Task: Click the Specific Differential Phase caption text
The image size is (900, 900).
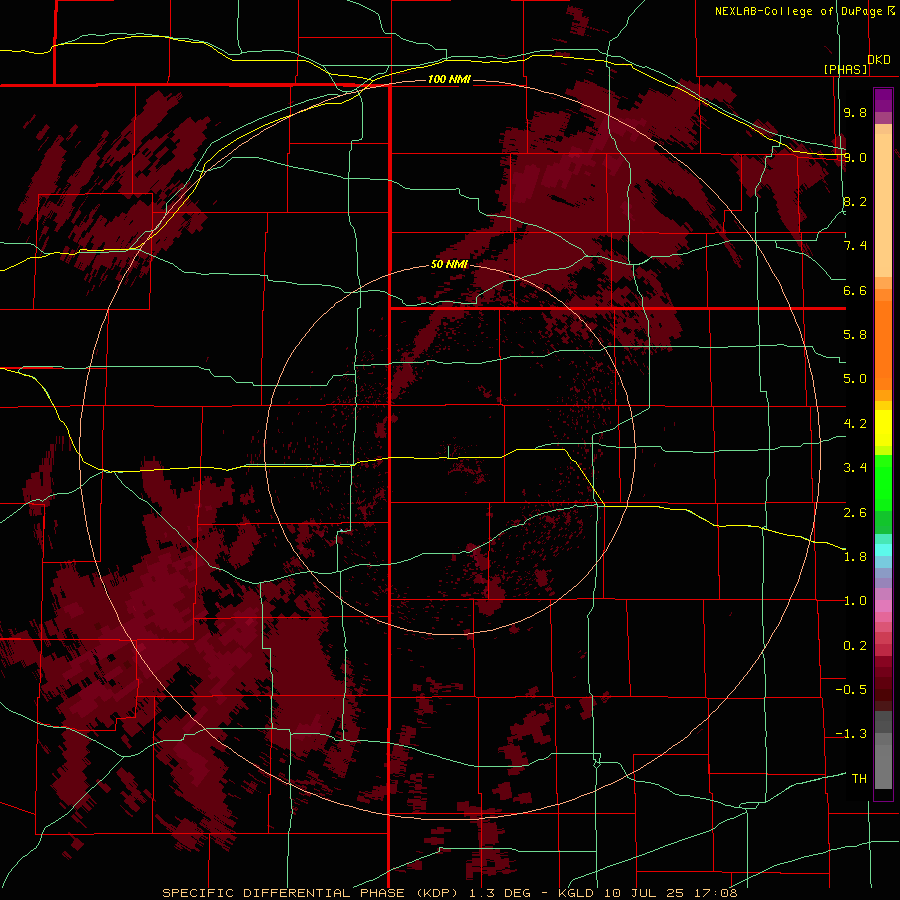Action: coord(449,893)
